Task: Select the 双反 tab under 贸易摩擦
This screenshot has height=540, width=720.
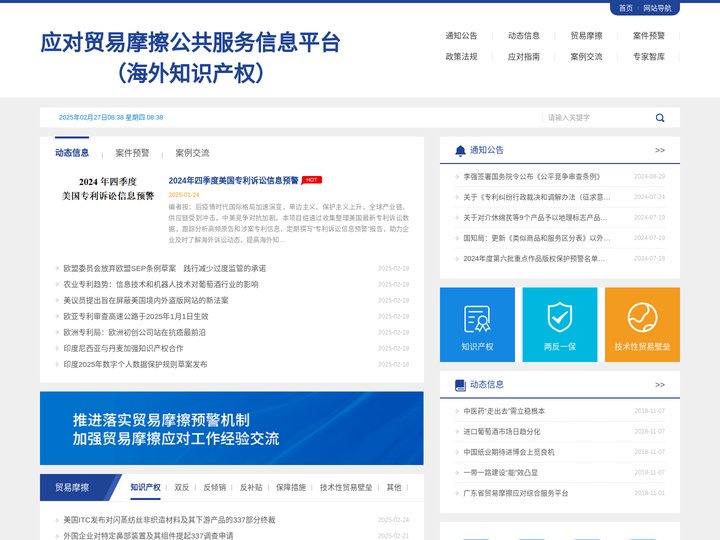Action: pos(181,488)
